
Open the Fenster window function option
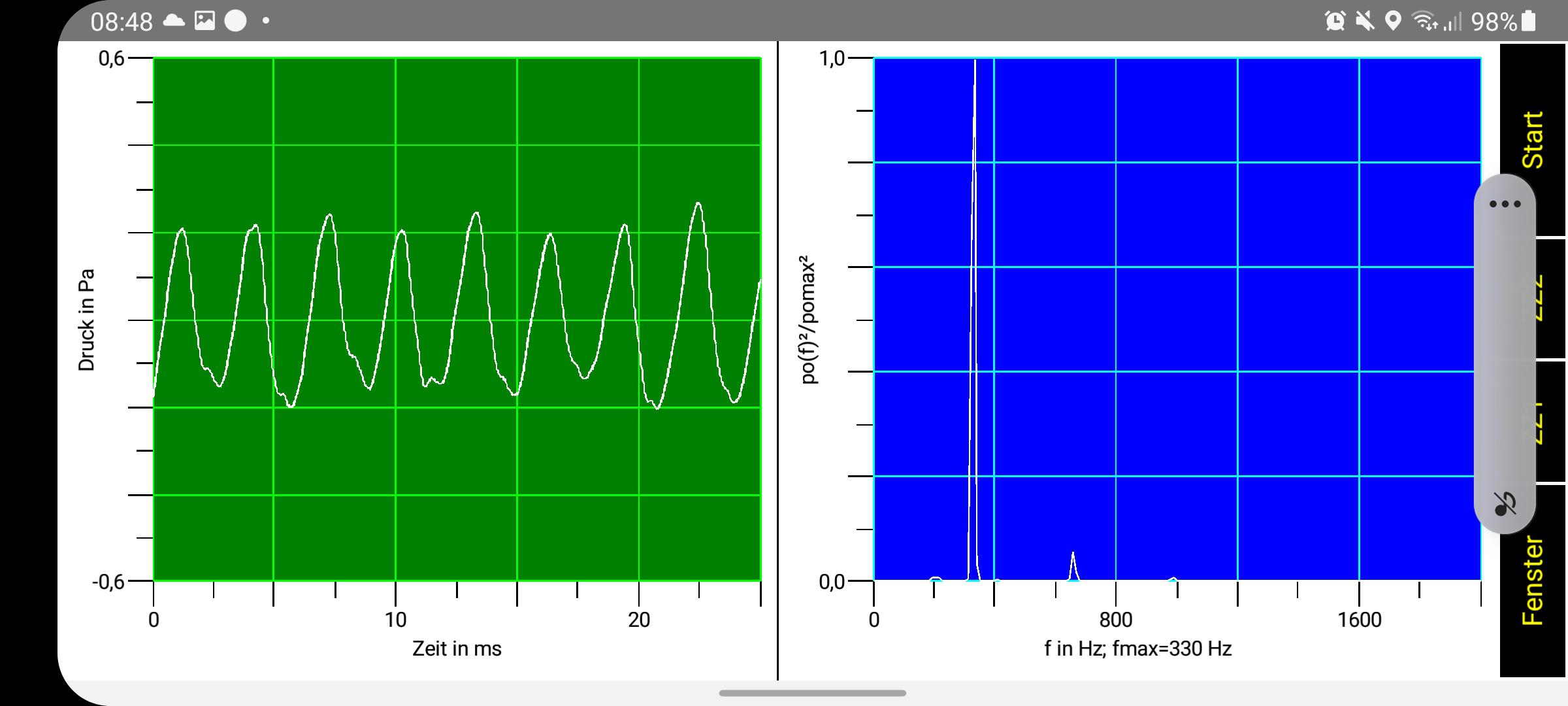[1533, 580]
